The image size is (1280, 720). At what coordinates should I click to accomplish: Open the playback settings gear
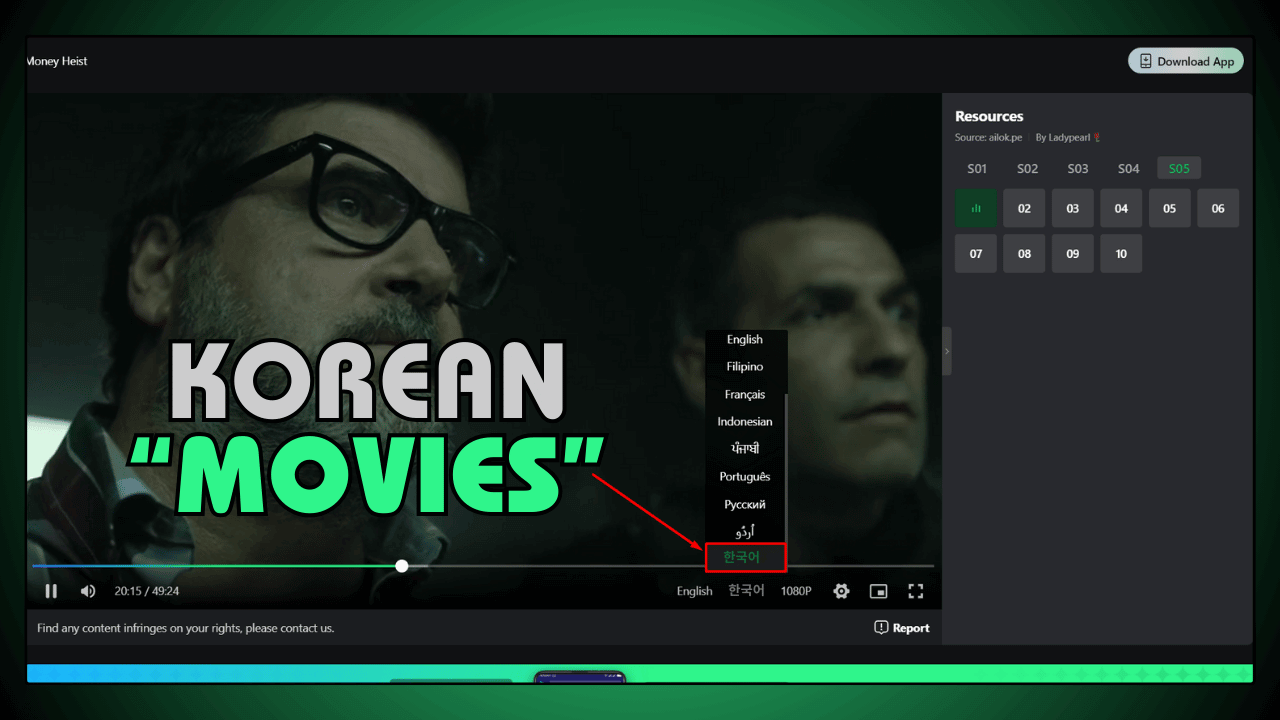coord(841,591)
